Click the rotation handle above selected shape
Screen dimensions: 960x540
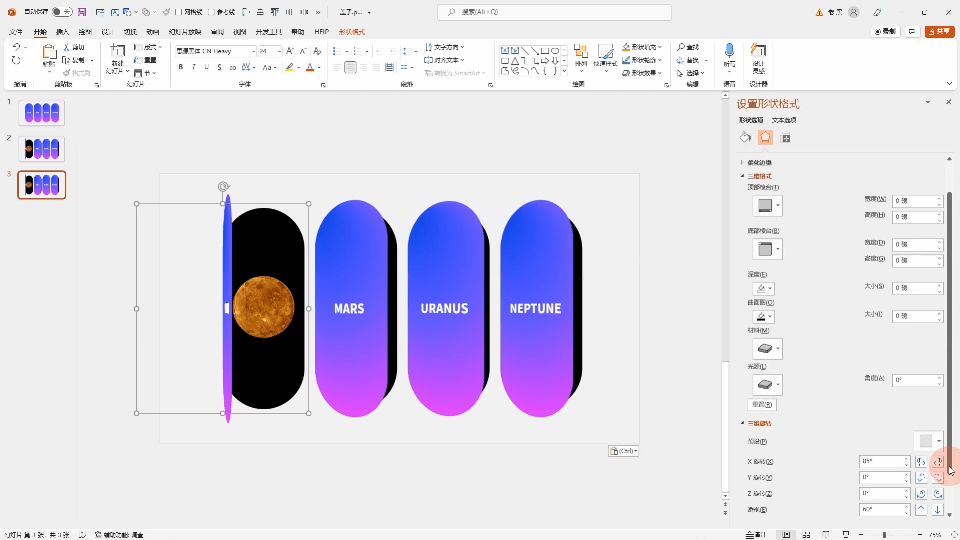point(223,186)
